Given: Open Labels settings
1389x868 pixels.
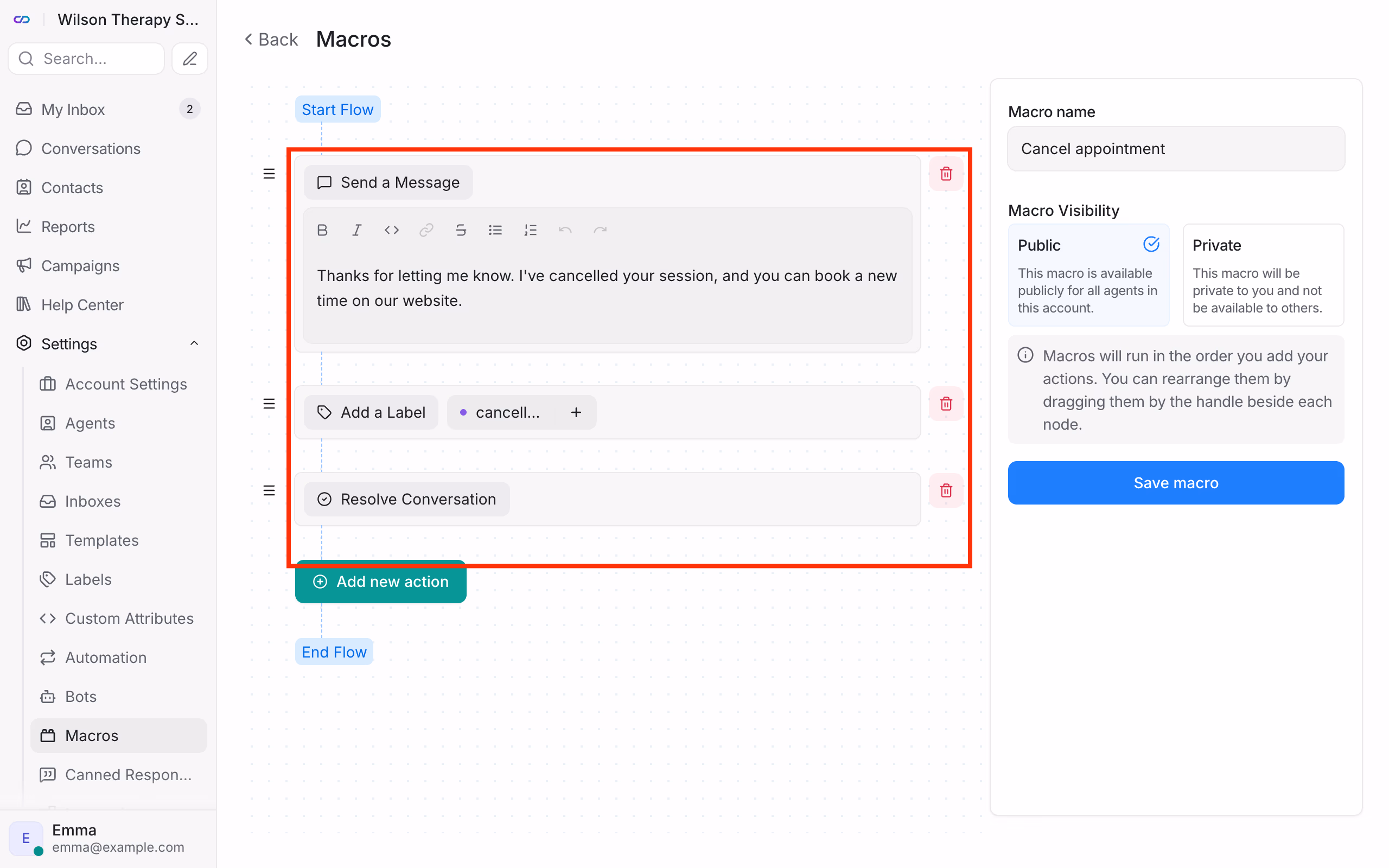Looking at the screenshot, I should [x=119, y=579].
